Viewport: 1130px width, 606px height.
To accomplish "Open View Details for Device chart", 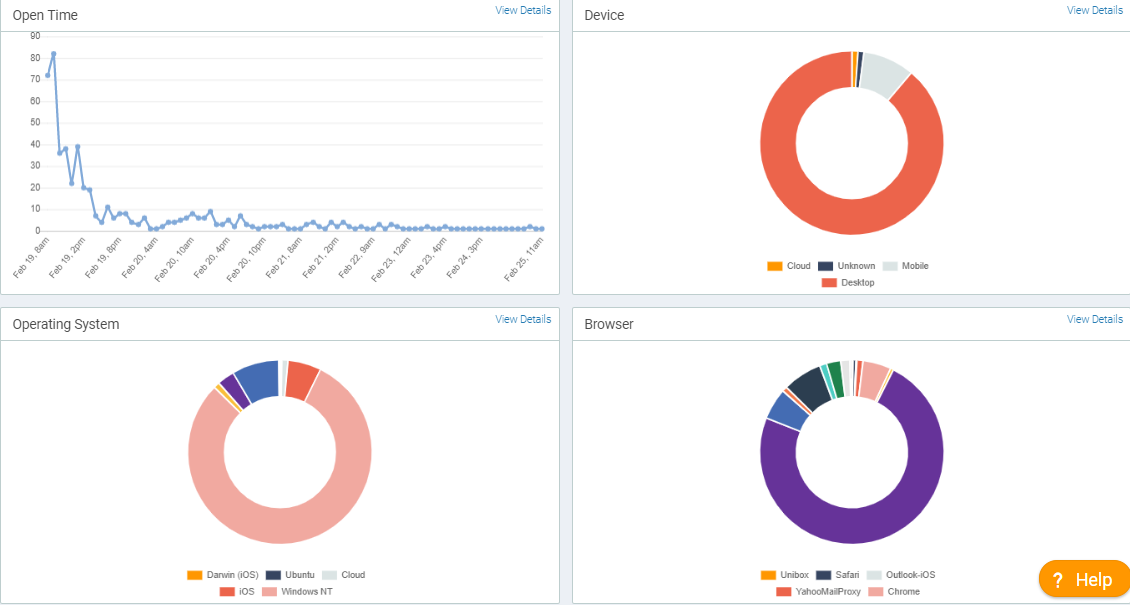I will [1094, 10].
